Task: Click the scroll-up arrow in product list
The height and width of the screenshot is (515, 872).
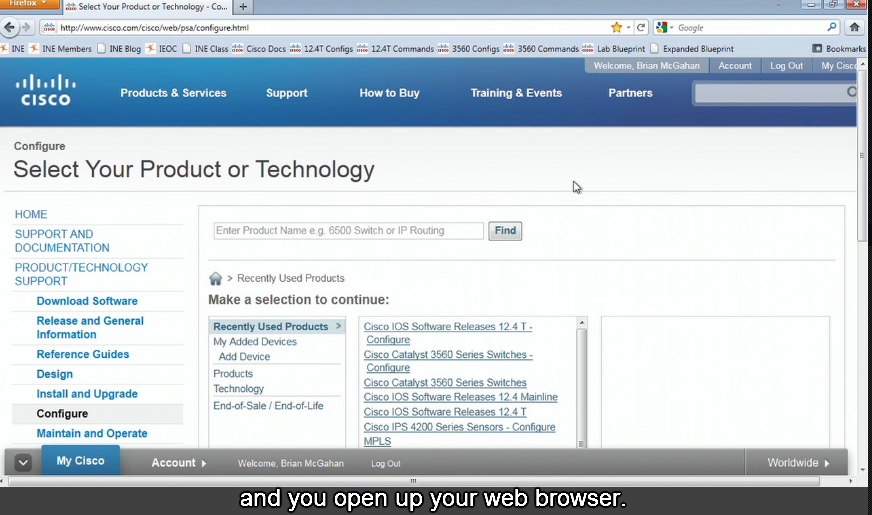Action: [582, 323]
